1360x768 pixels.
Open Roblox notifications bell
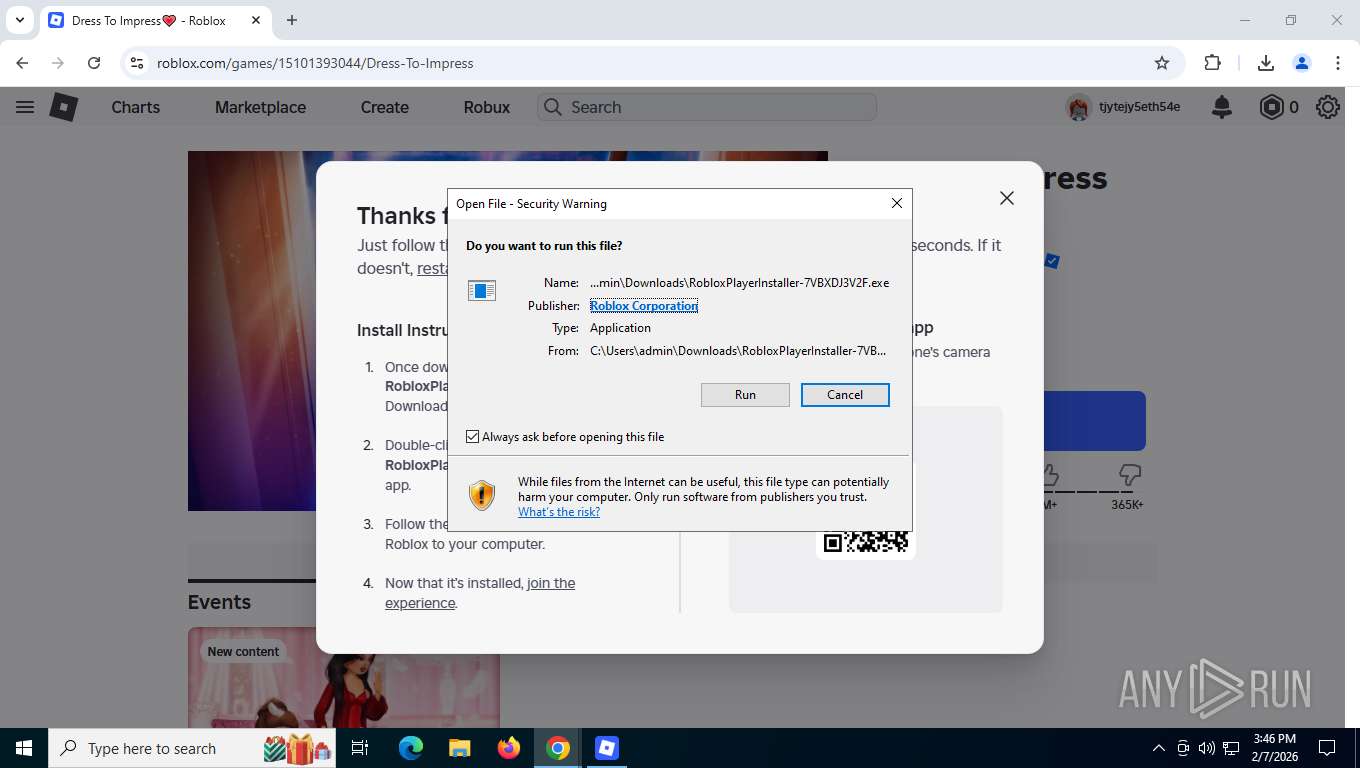(x=1222, y=107)
